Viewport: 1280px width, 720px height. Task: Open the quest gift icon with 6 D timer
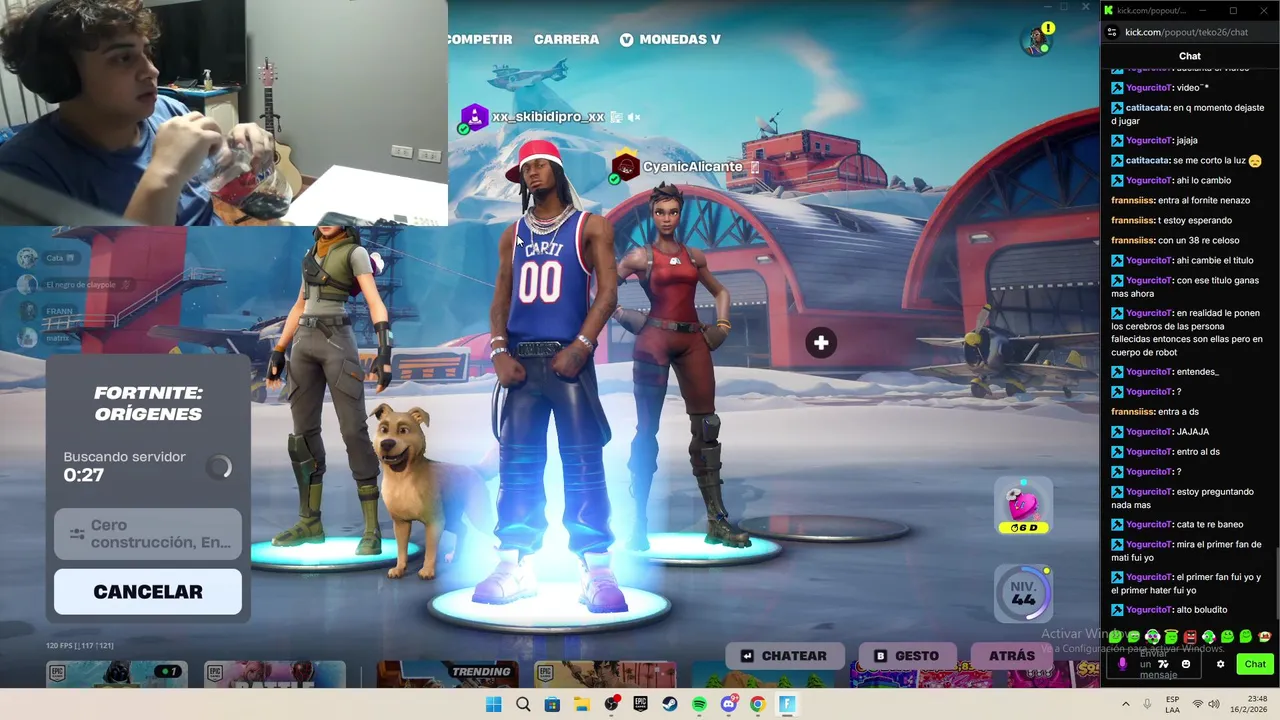tap(1023, 505)
